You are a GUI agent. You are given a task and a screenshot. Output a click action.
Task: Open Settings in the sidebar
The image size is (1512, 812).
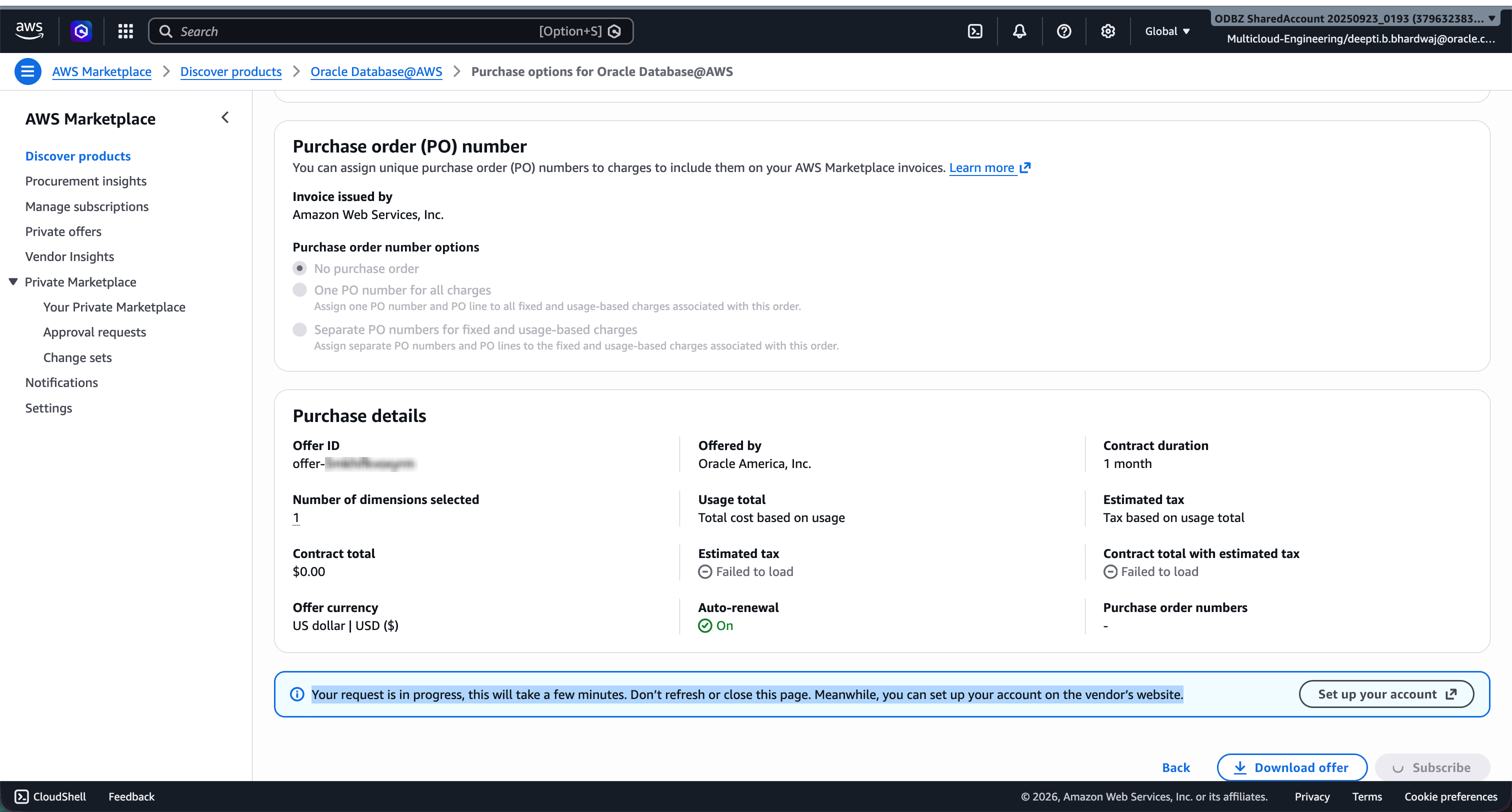[x=48, y=407]
